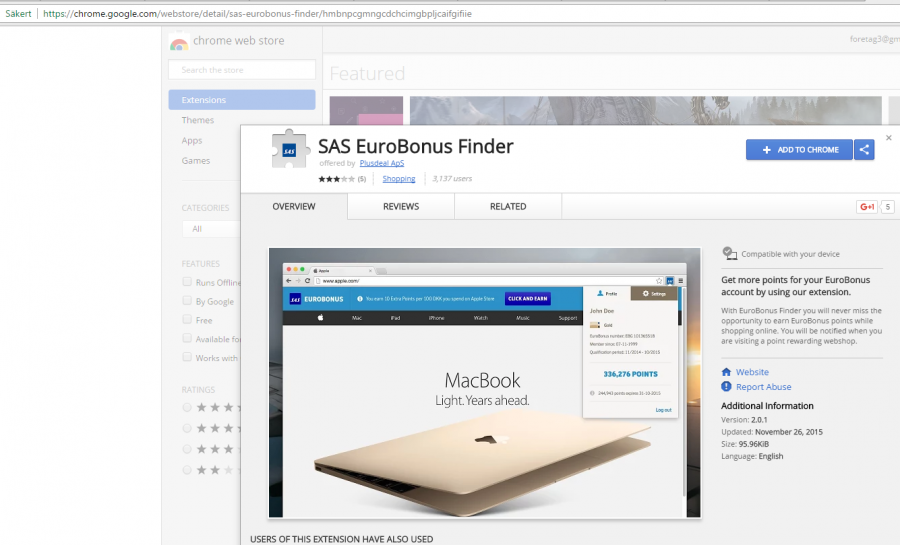Open the Plusdeal ApS developer link
The image size is (900, 545).
coord(382,163)
